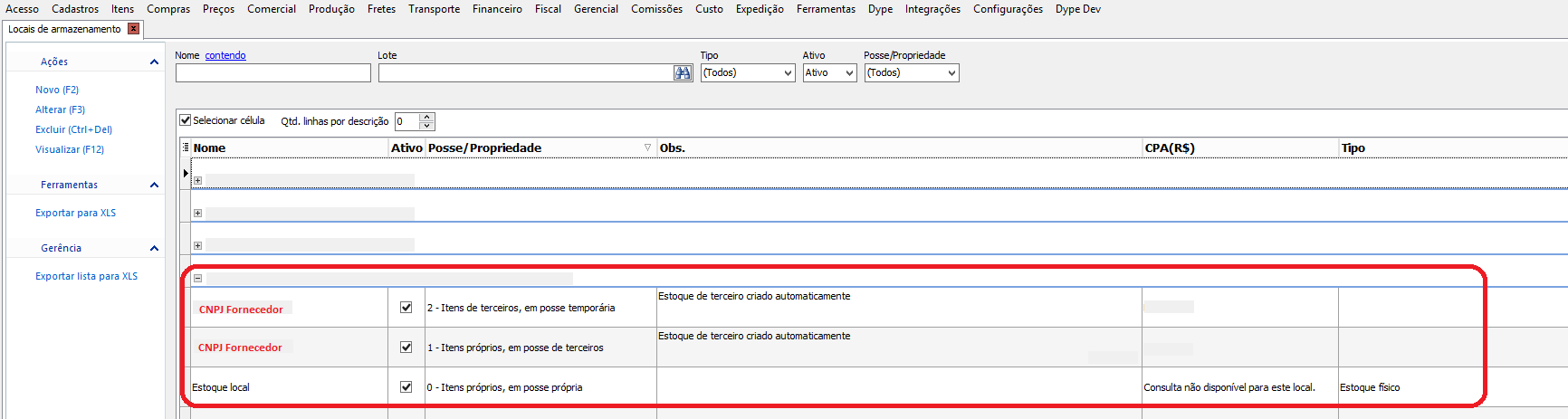Collapse the expanded group row with minus icon
Screen dimensions: 1568x419
click(x=197, y=278)
